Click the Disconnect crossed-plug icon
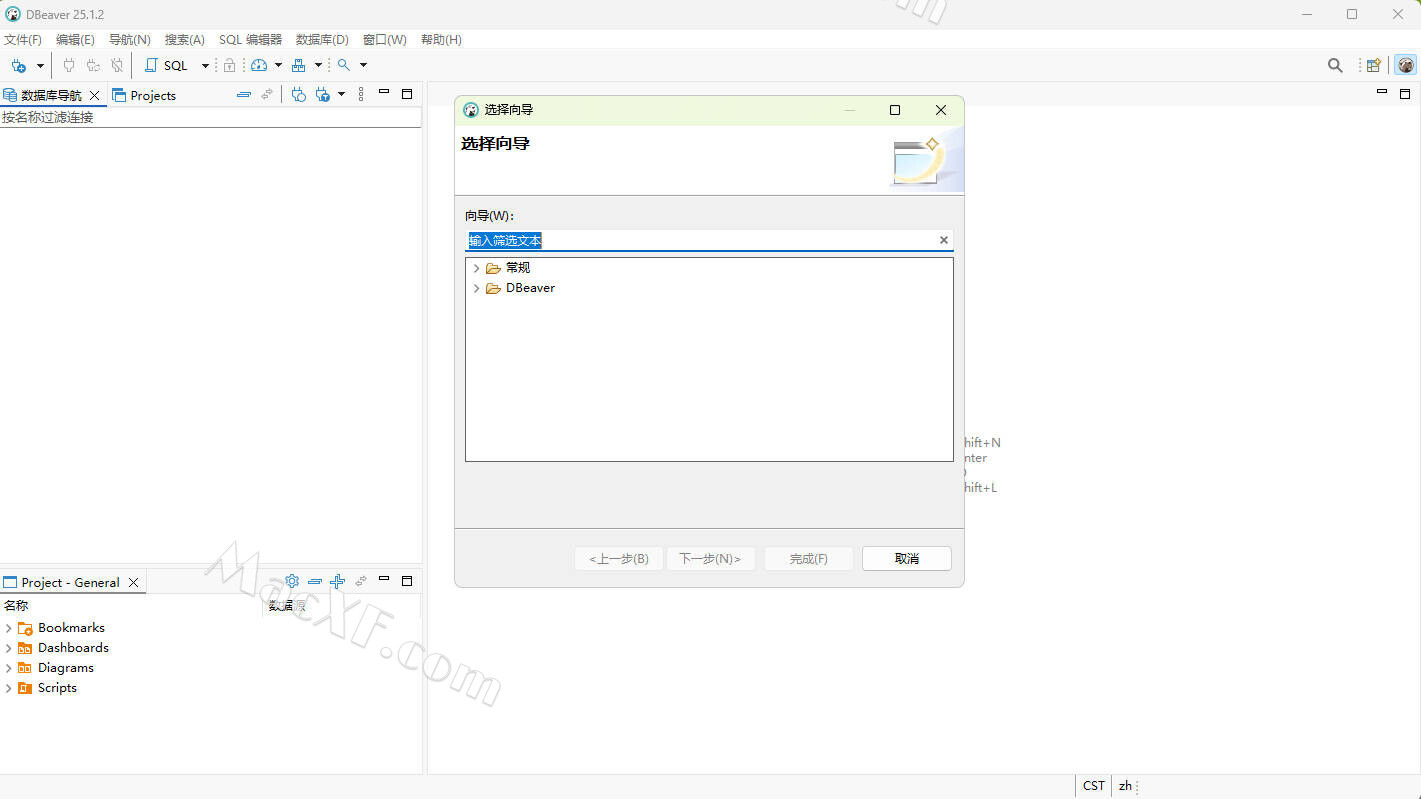 pos(117,65)
